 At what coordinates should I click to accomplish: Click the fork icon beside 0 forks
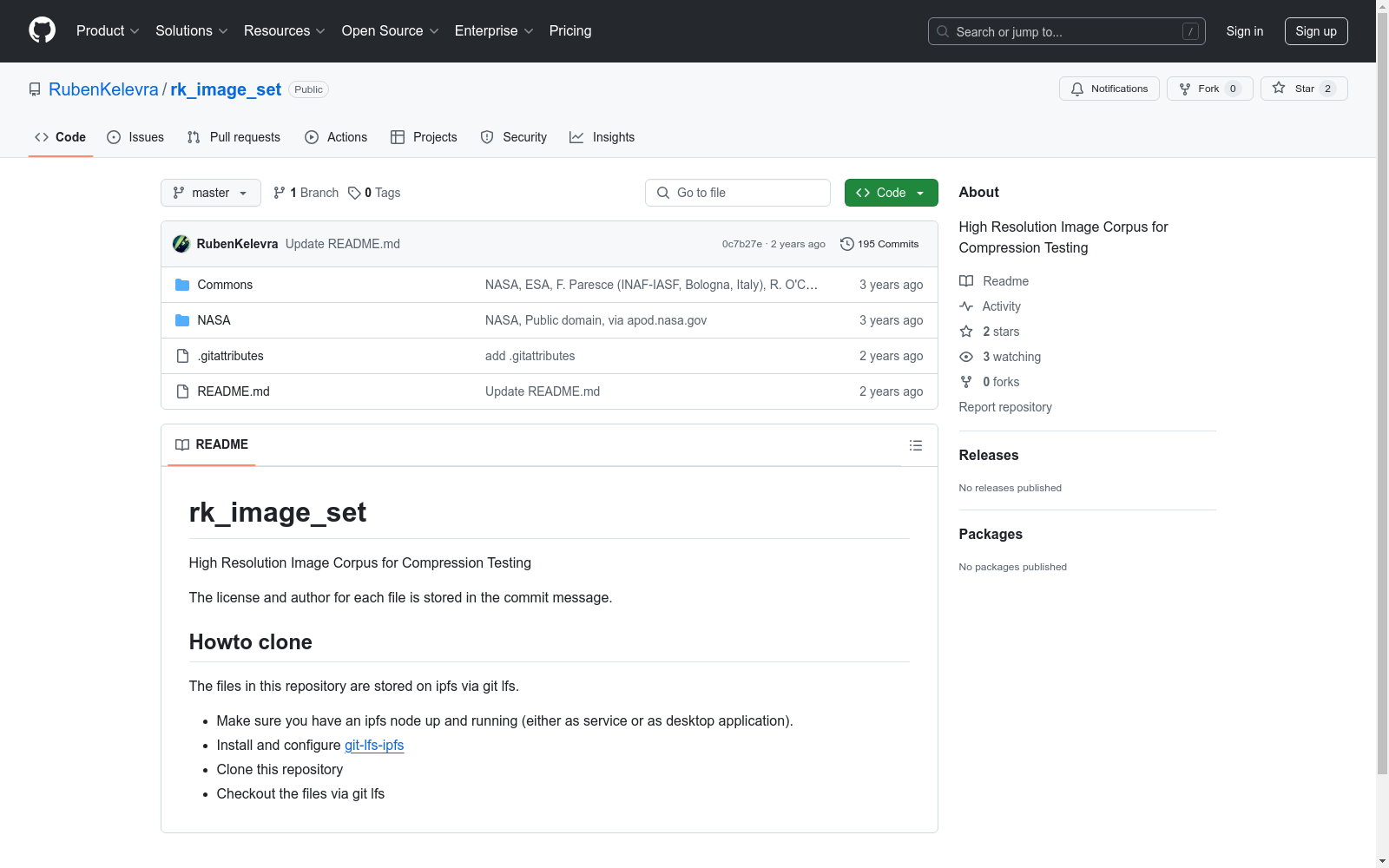pos(966,382)
